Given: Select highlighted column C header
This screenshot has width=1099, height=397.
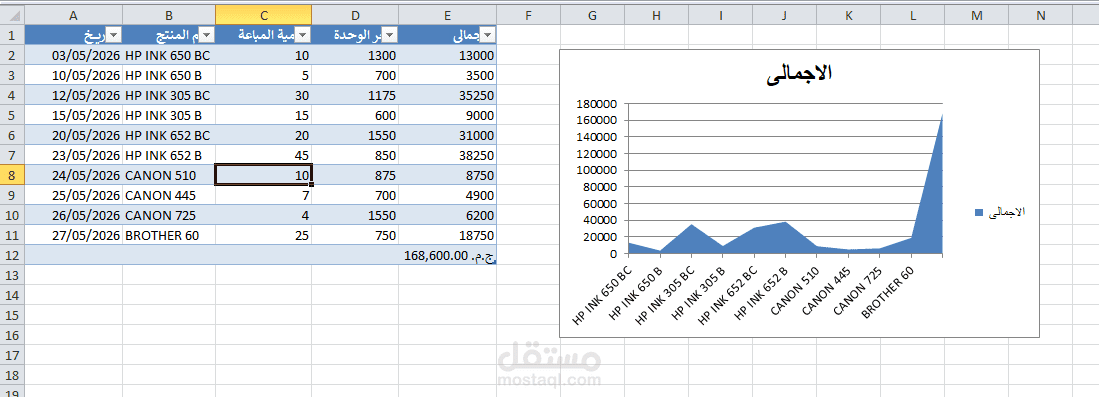Looking at the screenshot, I should coord(264,15).
